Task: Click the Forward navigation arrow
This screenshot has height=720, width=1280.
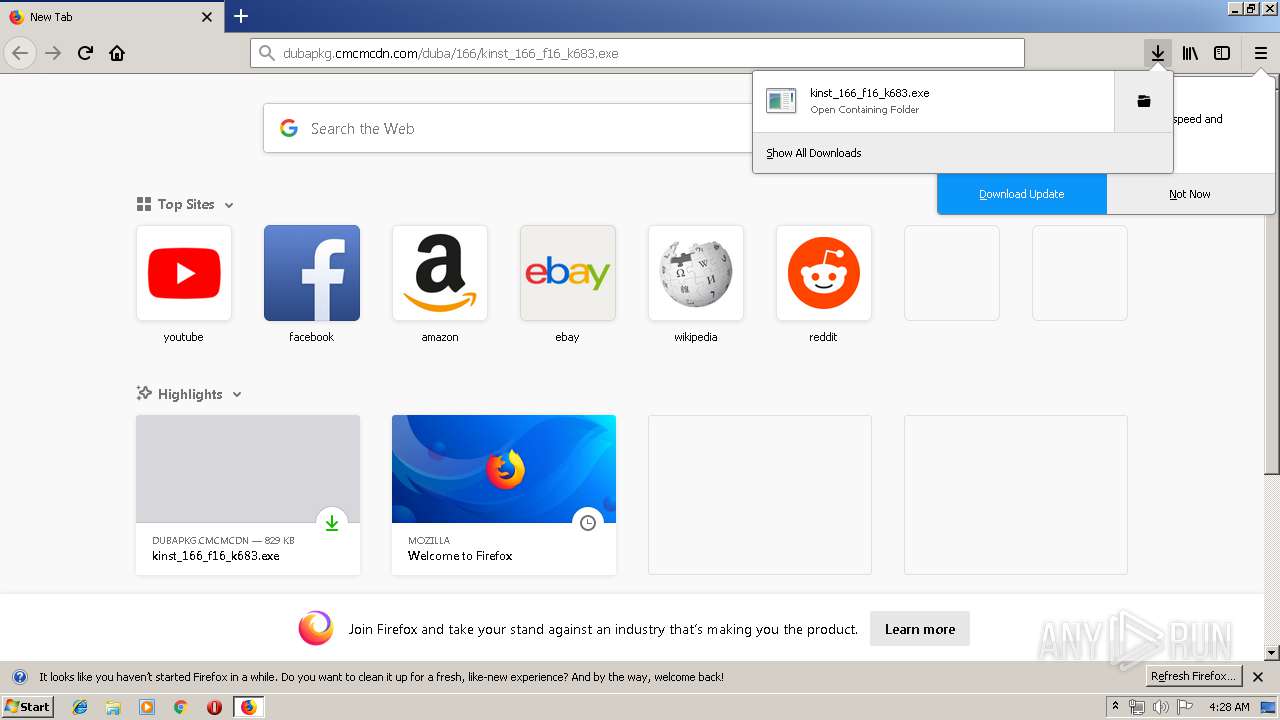Action: point(53,53)
